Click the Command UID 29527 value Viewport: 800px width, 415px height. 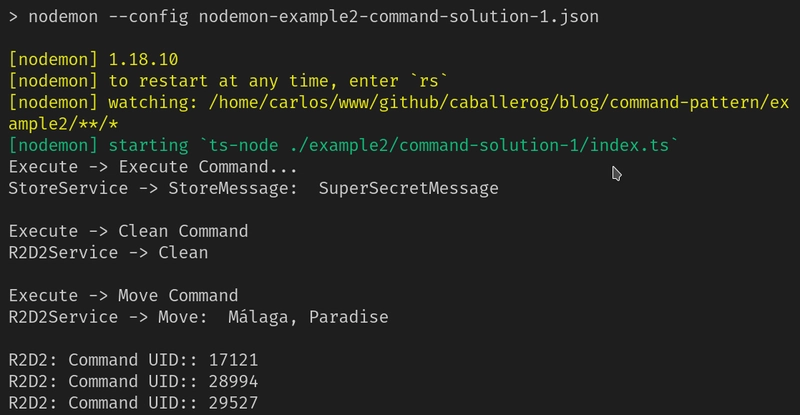[x=233, y=403]
